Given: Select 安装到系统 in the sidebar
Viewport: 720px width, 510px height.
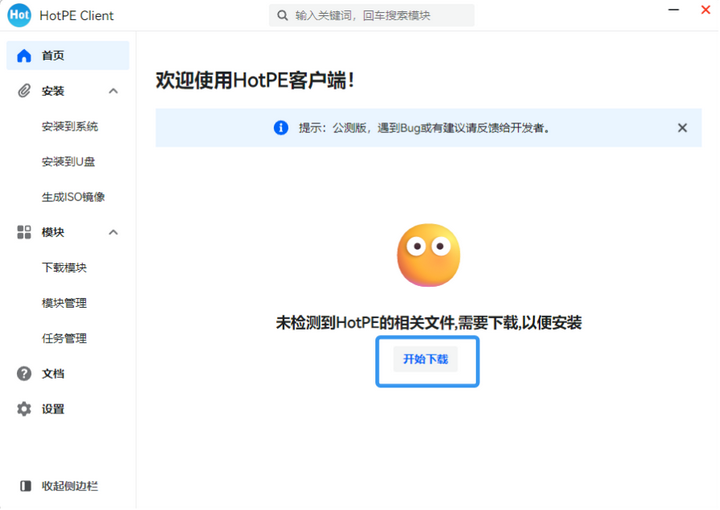Looking at the screenshot, I should 70,126.
